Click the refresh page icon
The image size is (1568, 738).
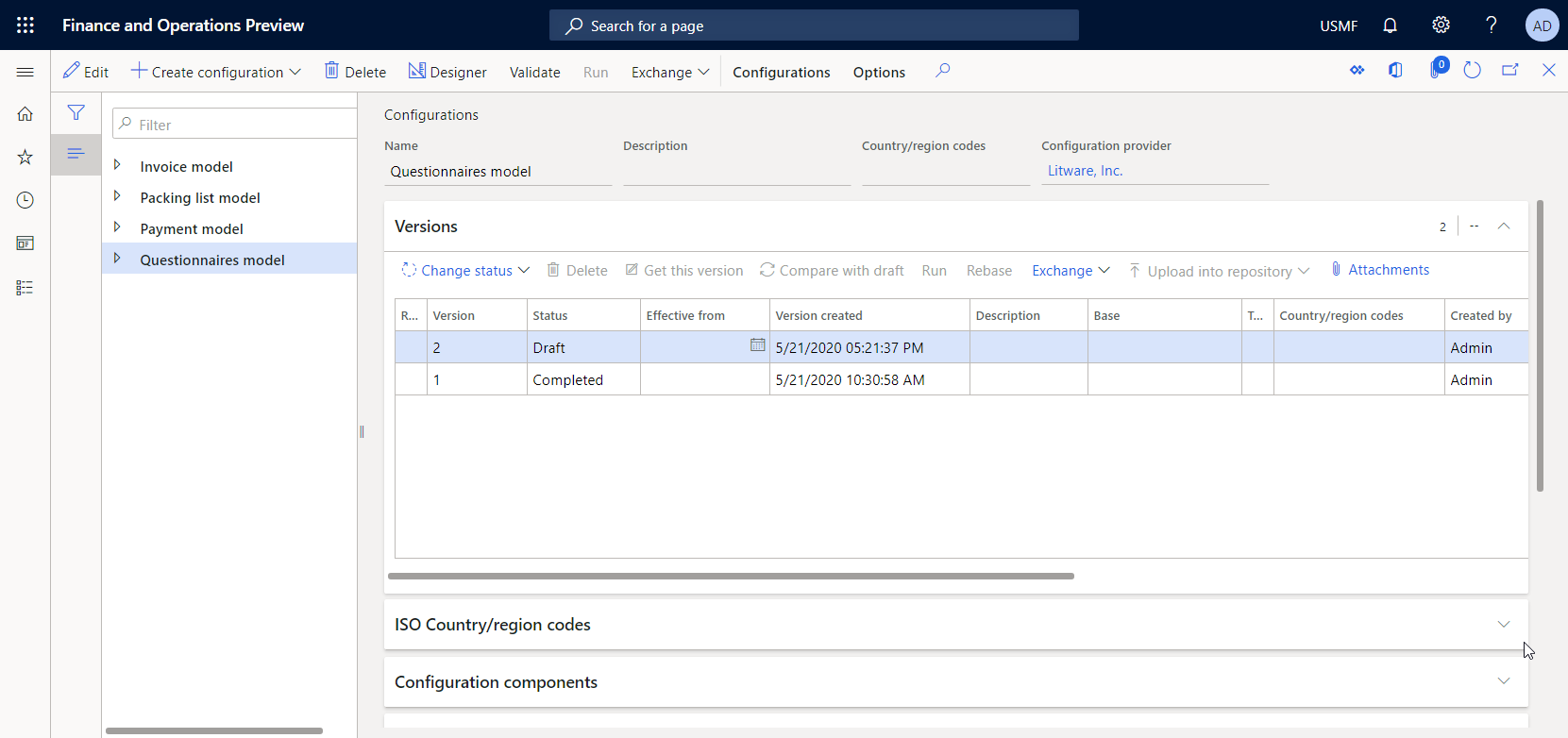[1472, 71]
